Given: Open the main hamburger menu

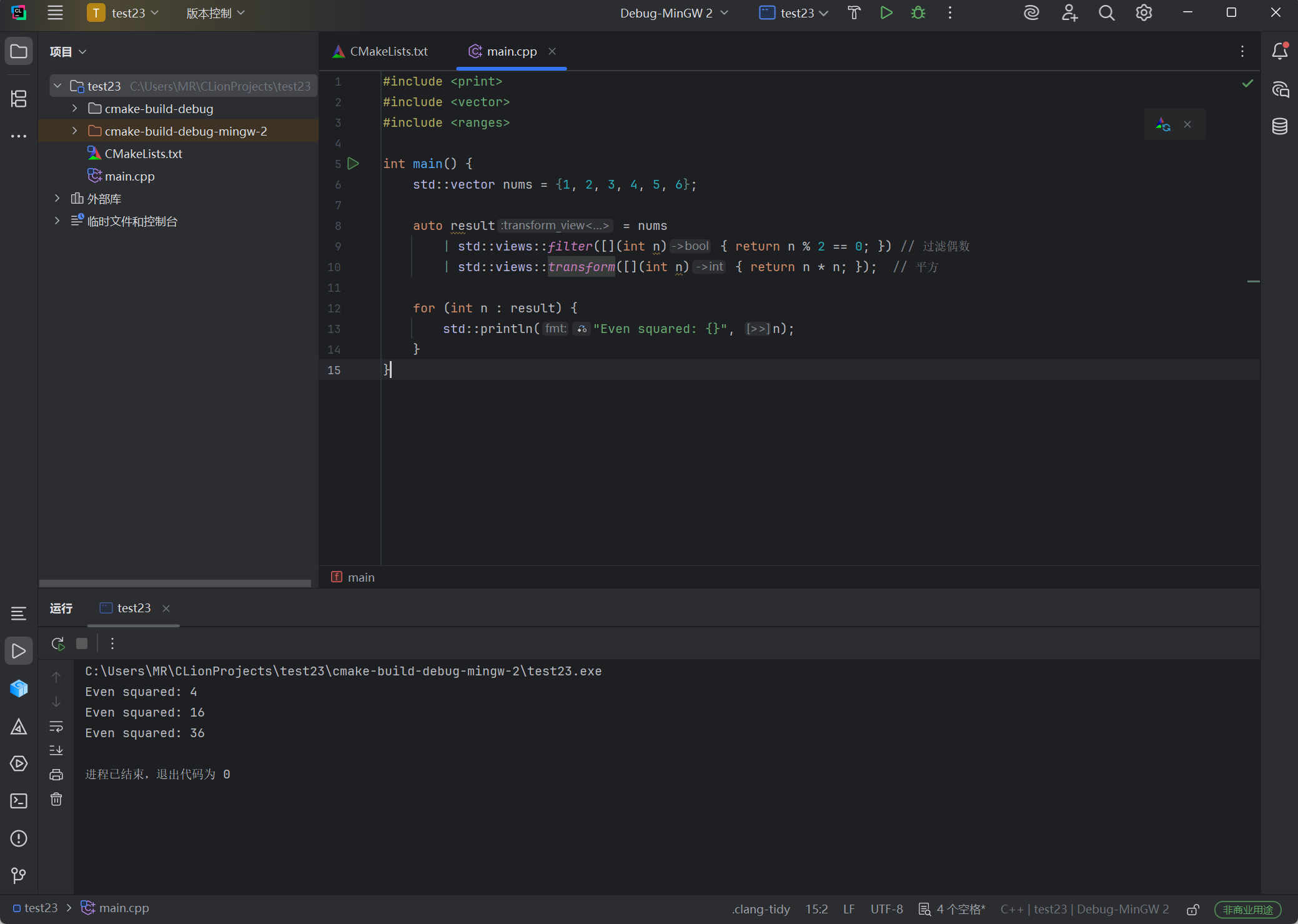Looking at the screenshot, I should pos(55,13).
